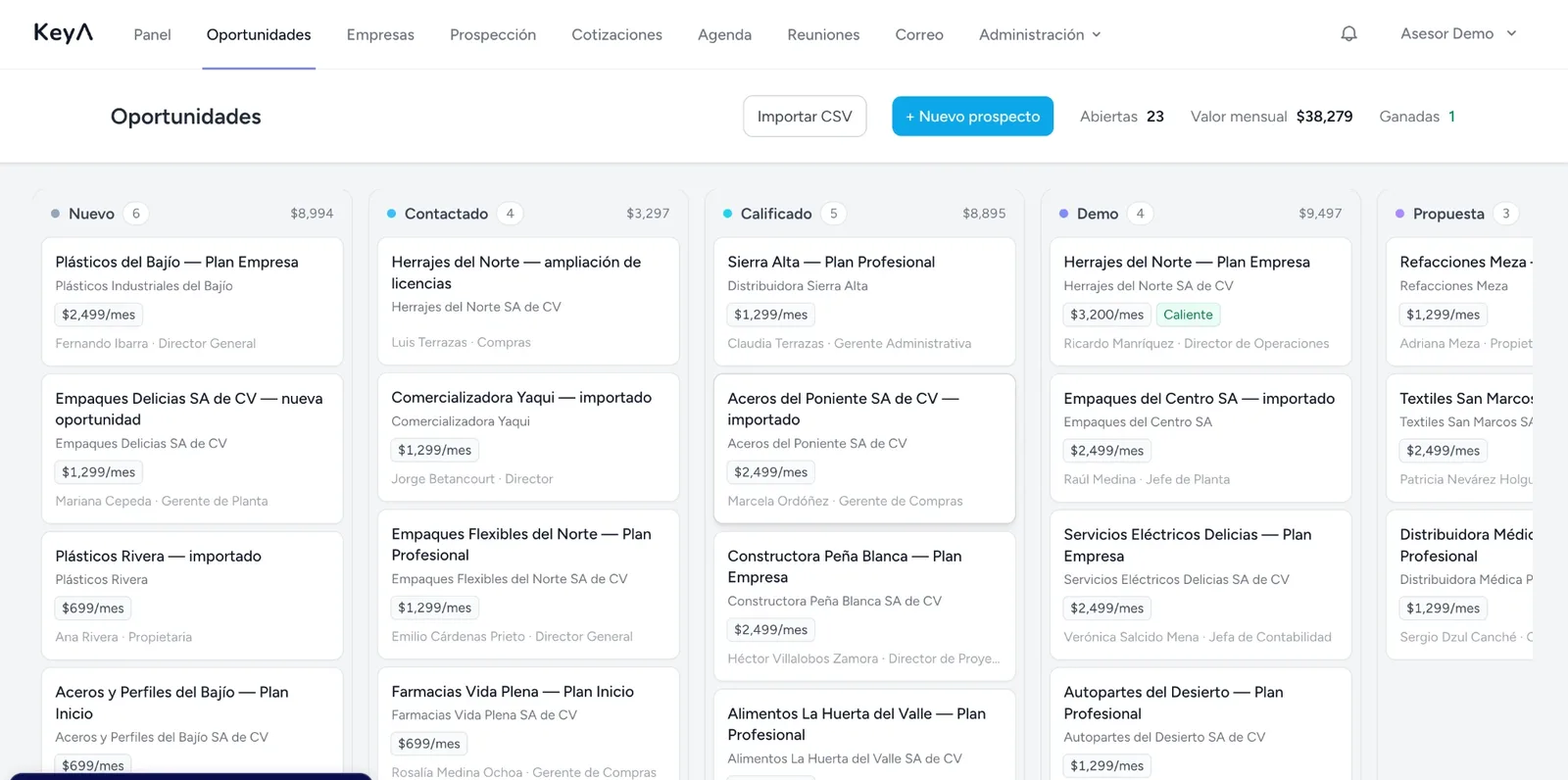Switch to Prospección
The height and width of the screenshot is (780, 1568).
pyautogui.click(x=493, y=34)
